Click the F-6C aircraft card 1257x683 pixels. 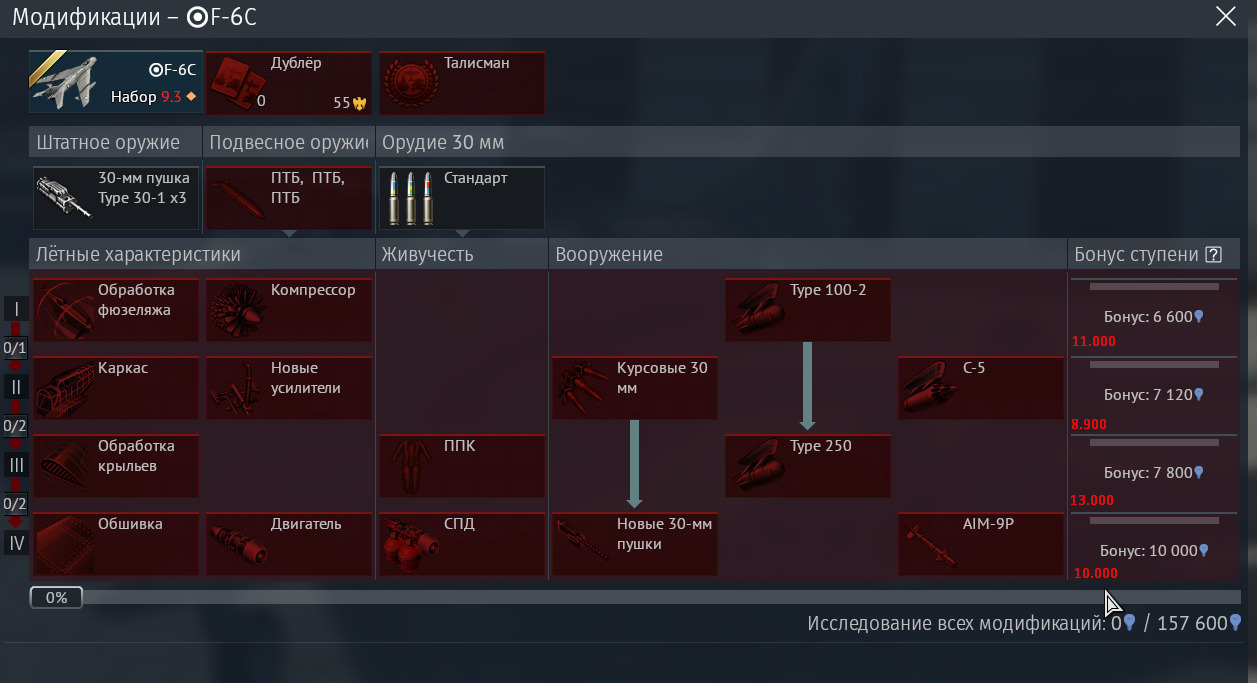point(115,83)
